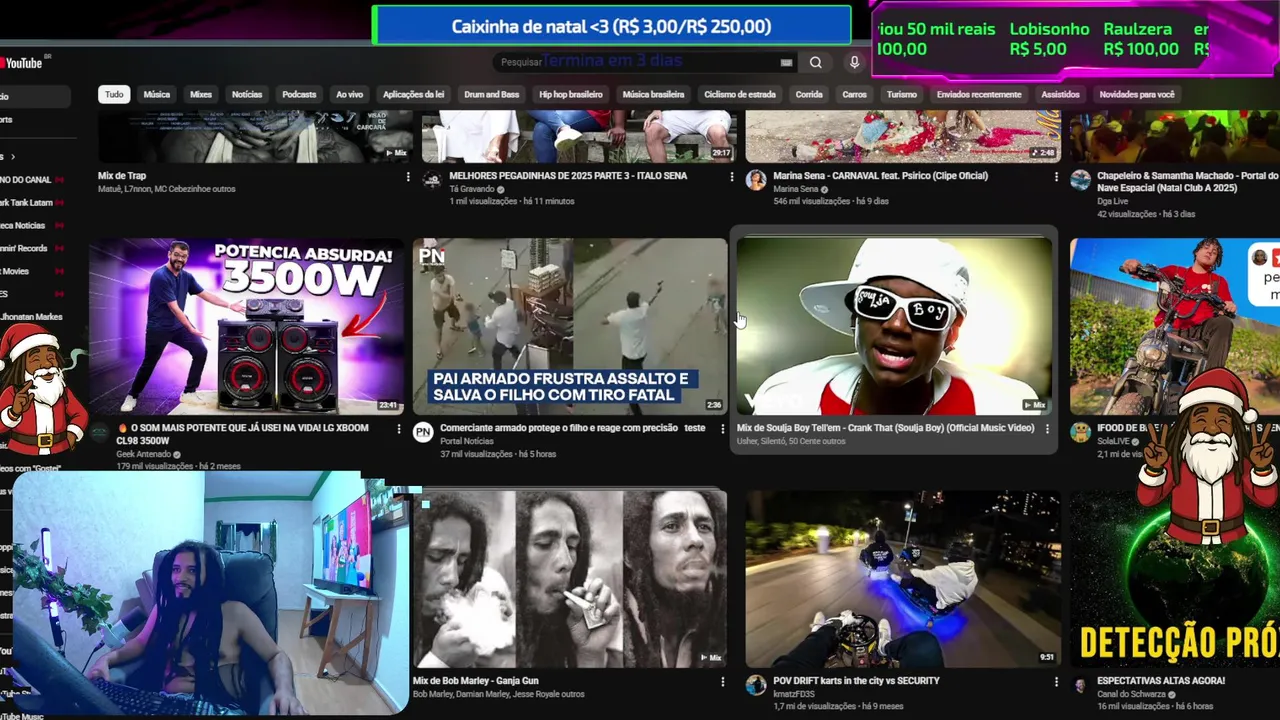Open options menu for Comerciante armado video

[722, 429]
